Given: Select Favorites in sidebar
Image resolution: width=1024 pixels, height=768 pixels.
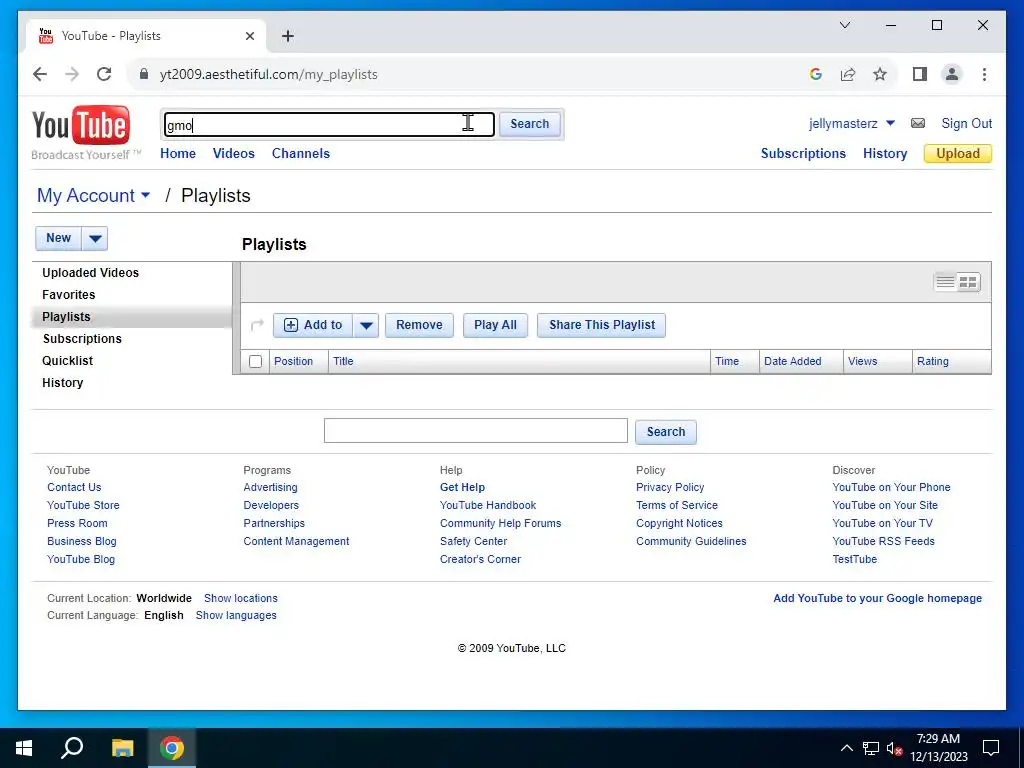Looking at the screenshot, I should (69, 295).
